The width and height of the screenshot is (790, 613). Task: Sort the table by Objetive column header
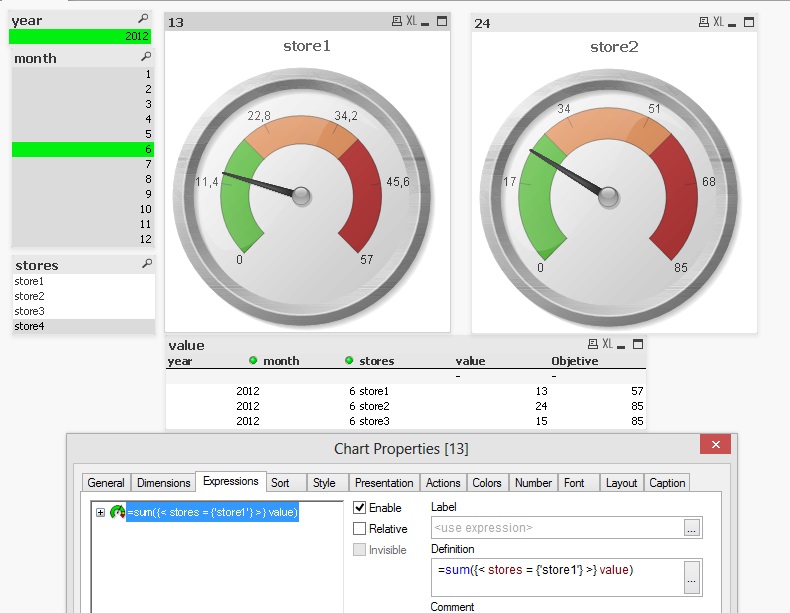pos(574,361)
